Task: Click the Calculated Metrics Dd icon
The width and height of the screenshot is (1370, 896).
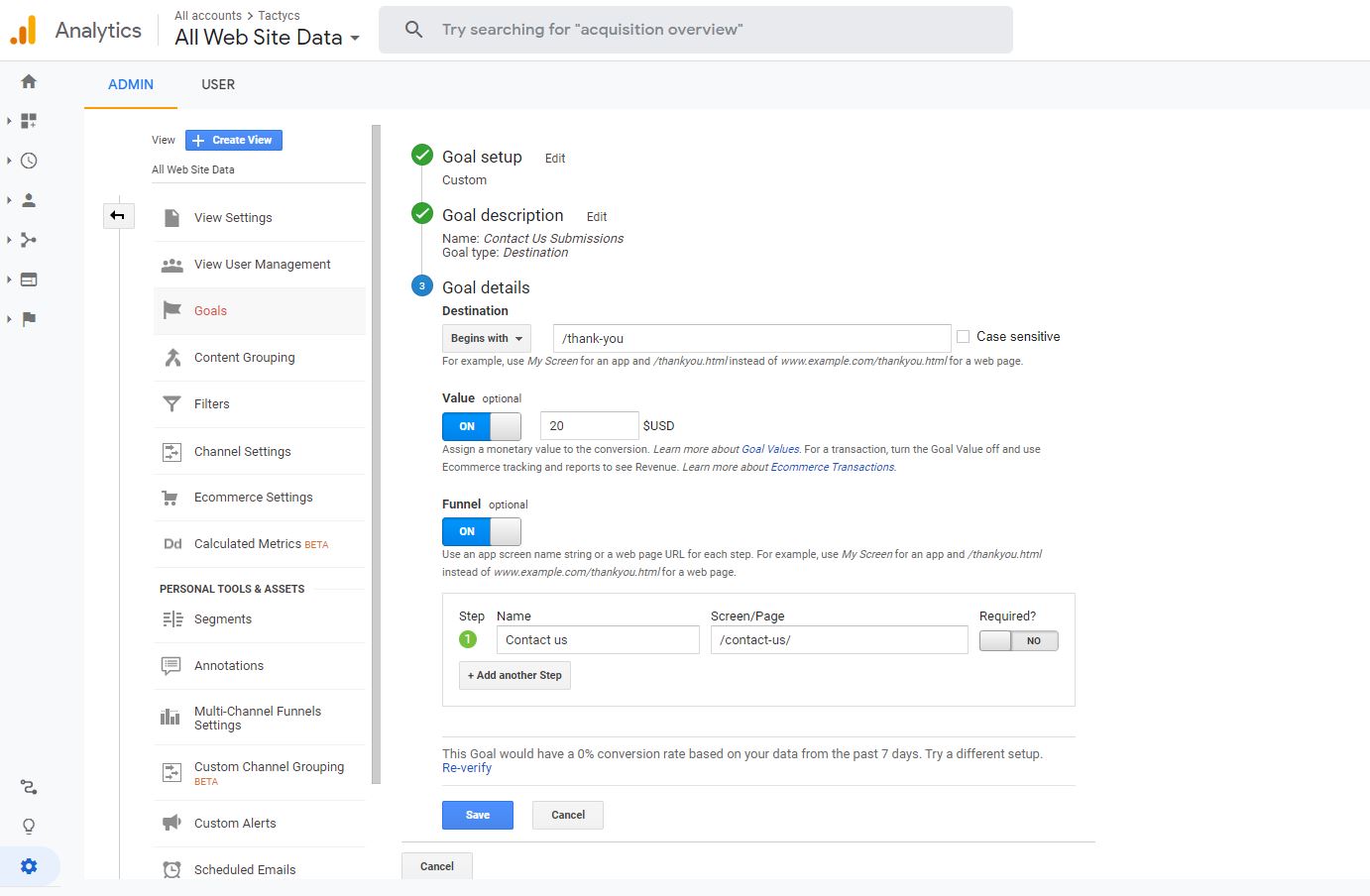Action: point(172,544)
